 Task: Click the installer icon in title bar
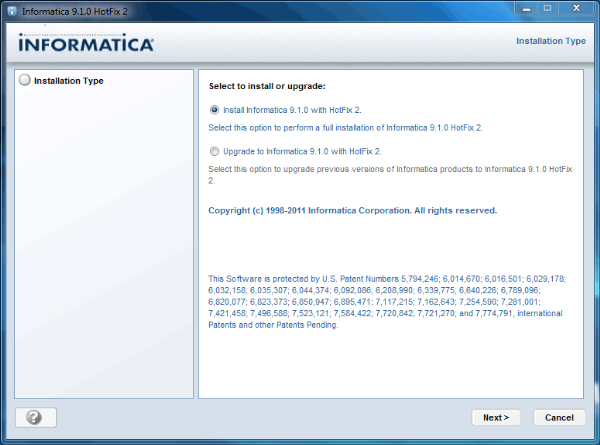pyautogui.click(x=12, y=11)
